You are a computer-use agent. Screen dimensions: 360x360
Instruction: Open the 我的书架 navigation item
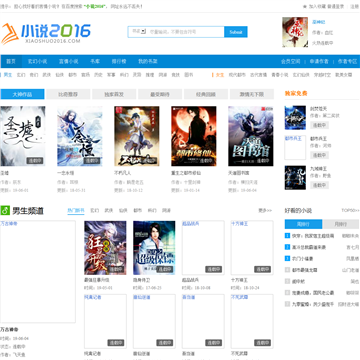[x=148, y=61]
